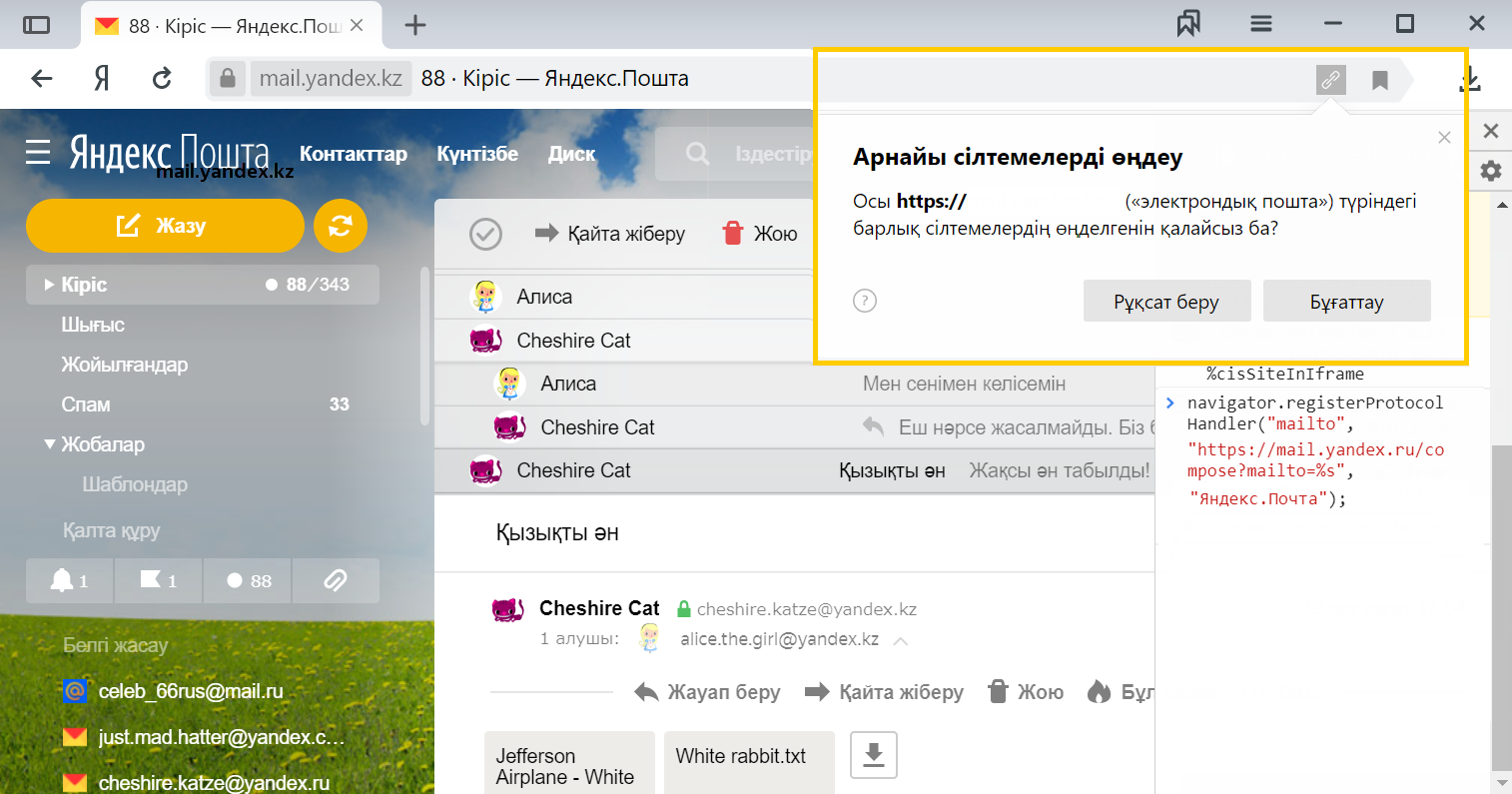Open the Шығыс folder

click(93, 325)
